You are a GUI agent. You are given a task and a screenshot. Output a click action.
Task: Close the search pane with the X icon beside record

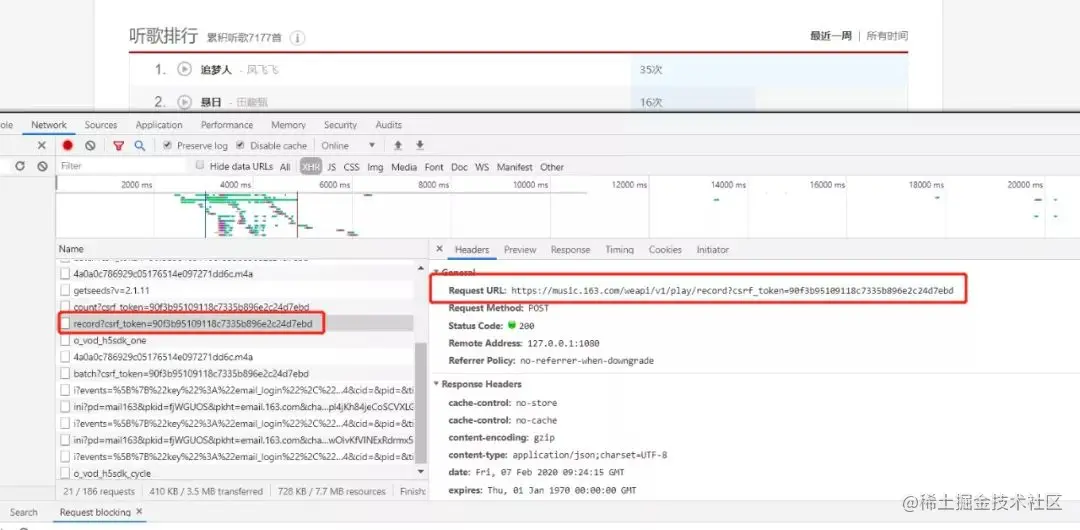[41, 145]
